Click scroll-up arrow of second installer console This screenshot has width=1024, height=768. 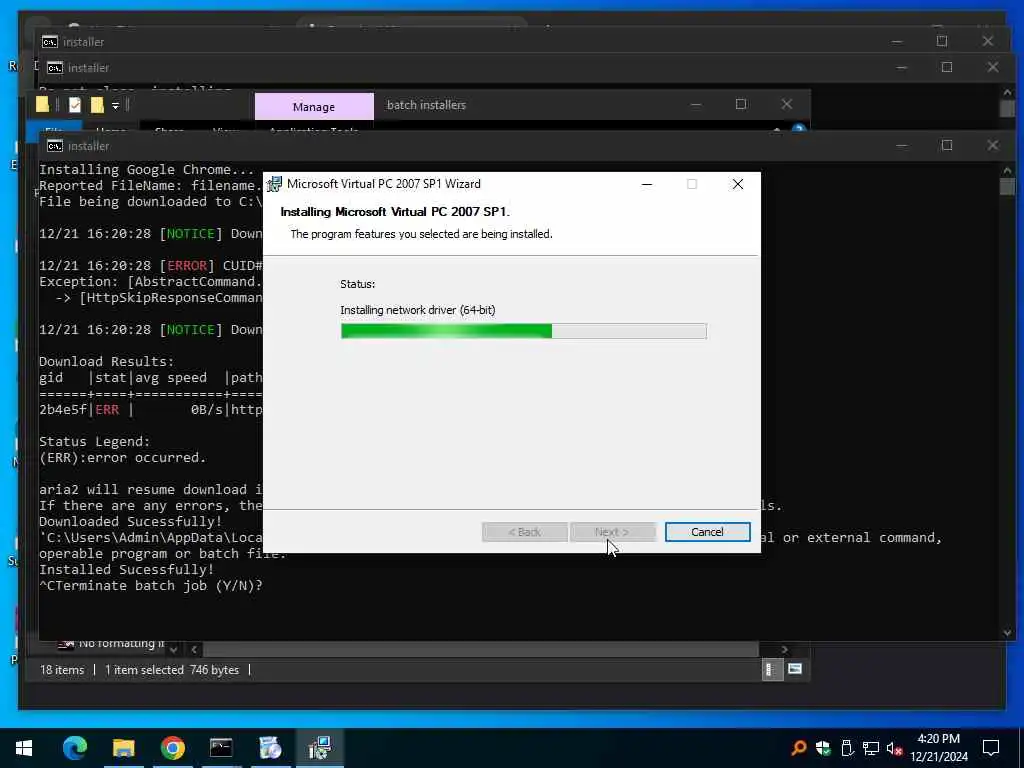point(1006,93)
